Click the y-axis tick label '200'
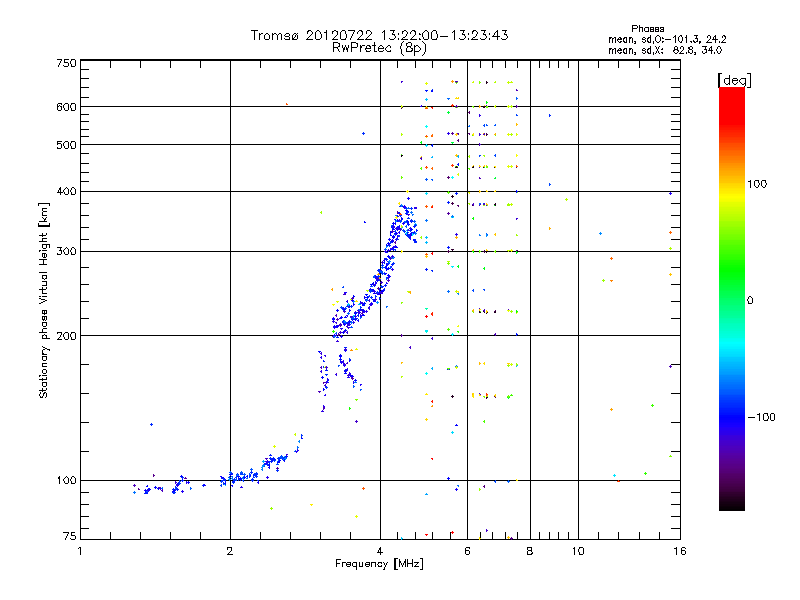The image size is (800, 600). pos(66,336)
